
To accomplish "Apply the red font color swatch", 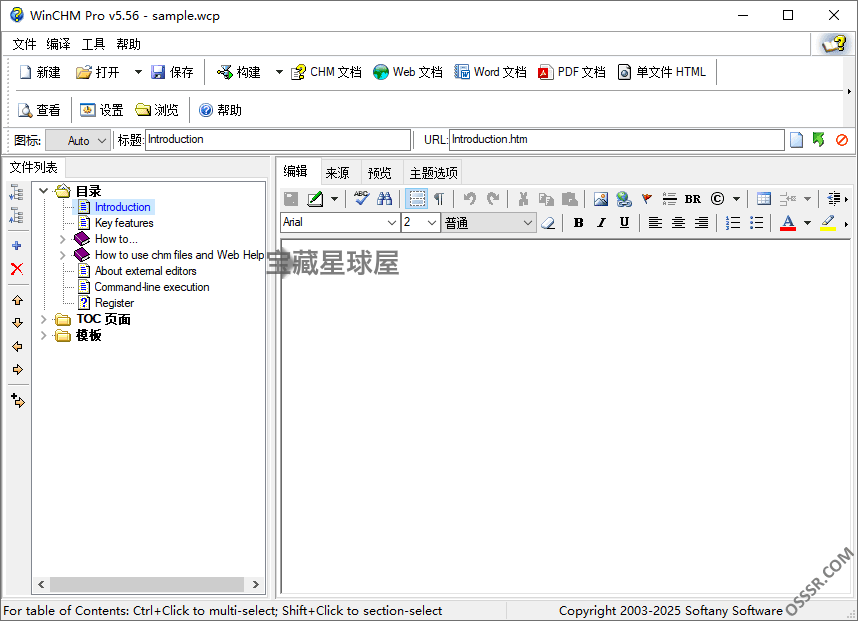I will [787, 223].
